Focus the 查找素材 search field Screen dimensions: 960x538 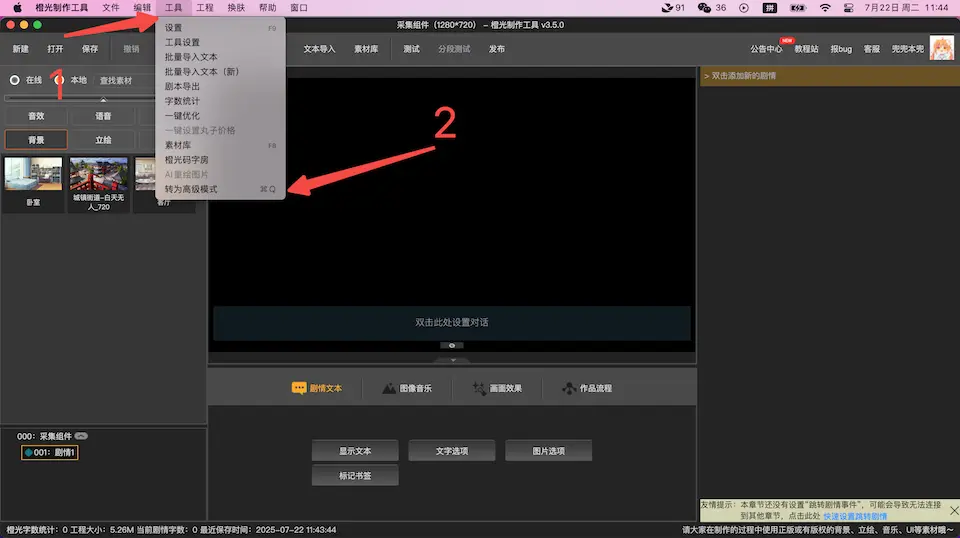coord(126,80)
